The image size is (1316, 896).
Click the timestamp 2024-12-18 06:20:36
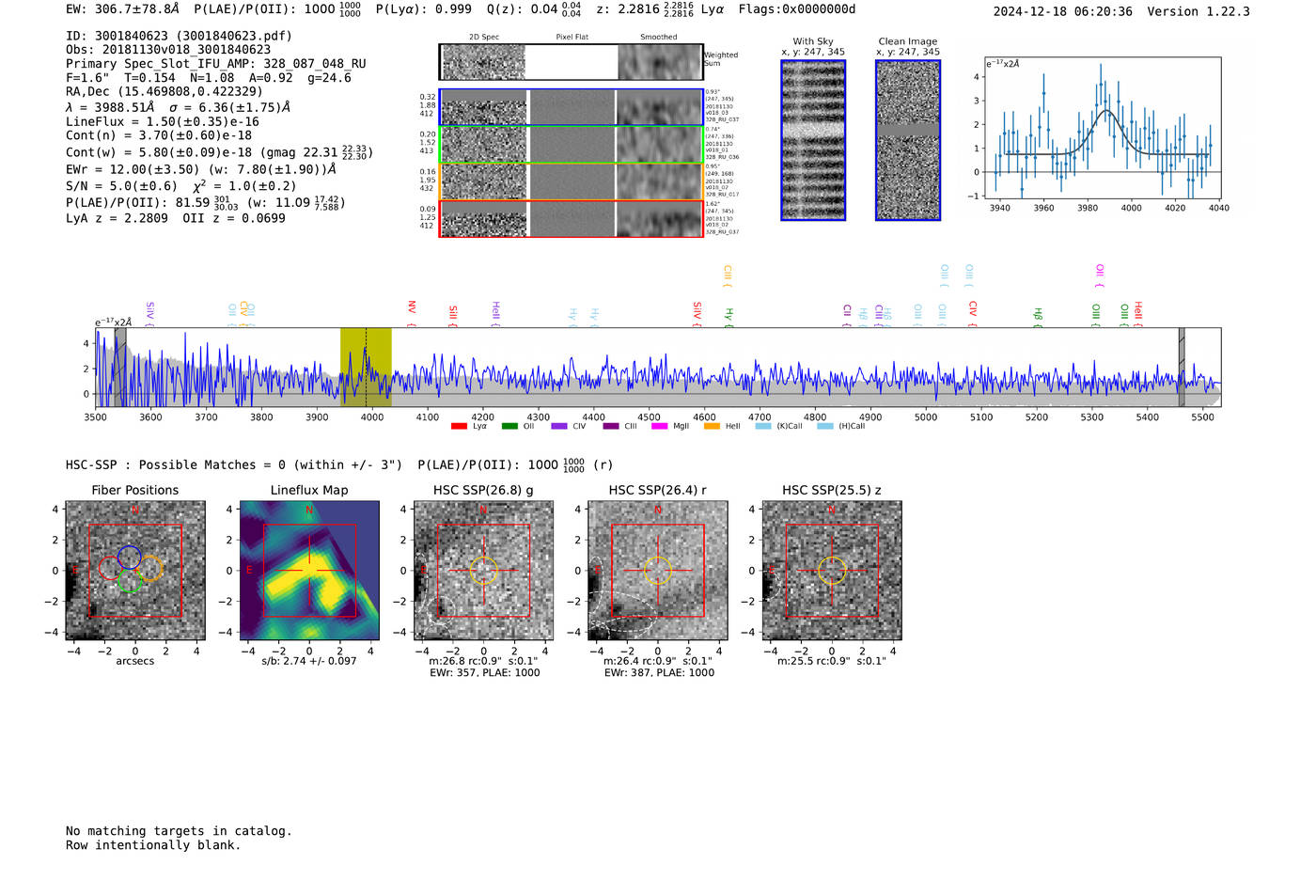[x=1063, y=11]
